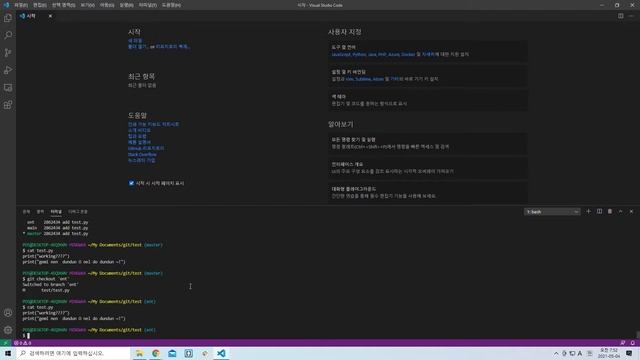
Task: Open the 이동 (Go) menu
Action: tap(107, 5)
